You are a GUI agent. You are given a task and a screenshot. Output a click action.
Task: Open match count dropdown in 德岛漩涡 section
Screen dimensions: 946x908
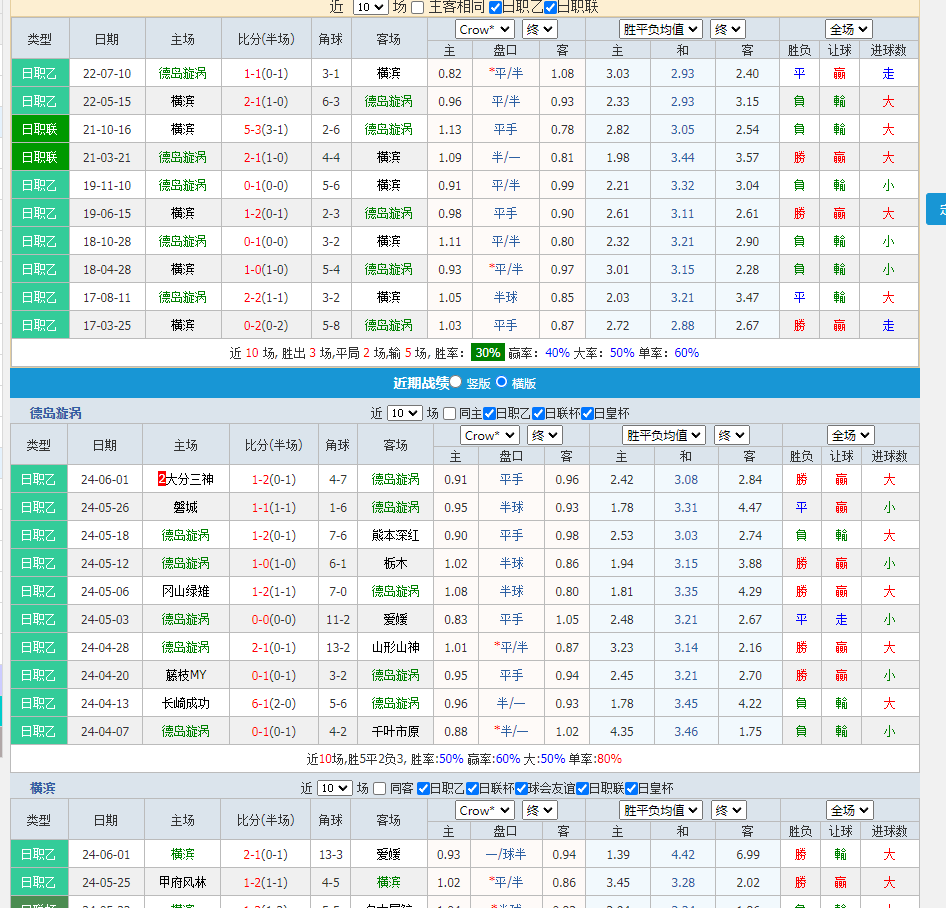(x=404, y=413)
